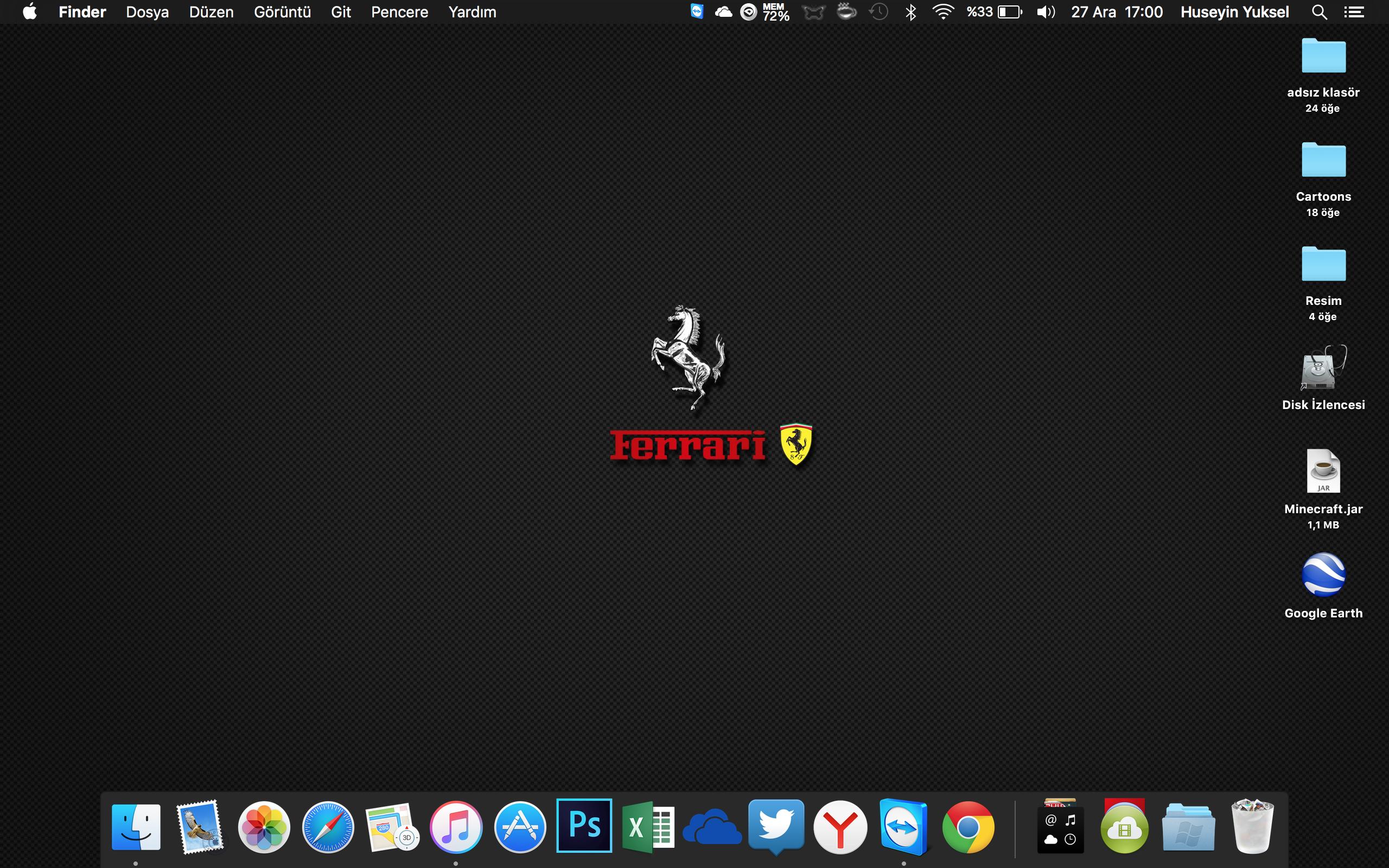The height and width of the screenshot is (868, 1389).
Task: Launch iTunes from the dock
Action: (456, 827)
